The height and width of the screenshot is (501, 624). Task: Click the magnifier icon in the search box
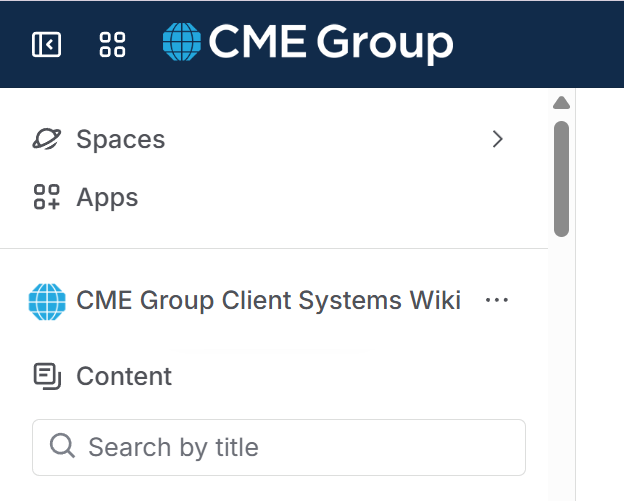pos(62,446)
